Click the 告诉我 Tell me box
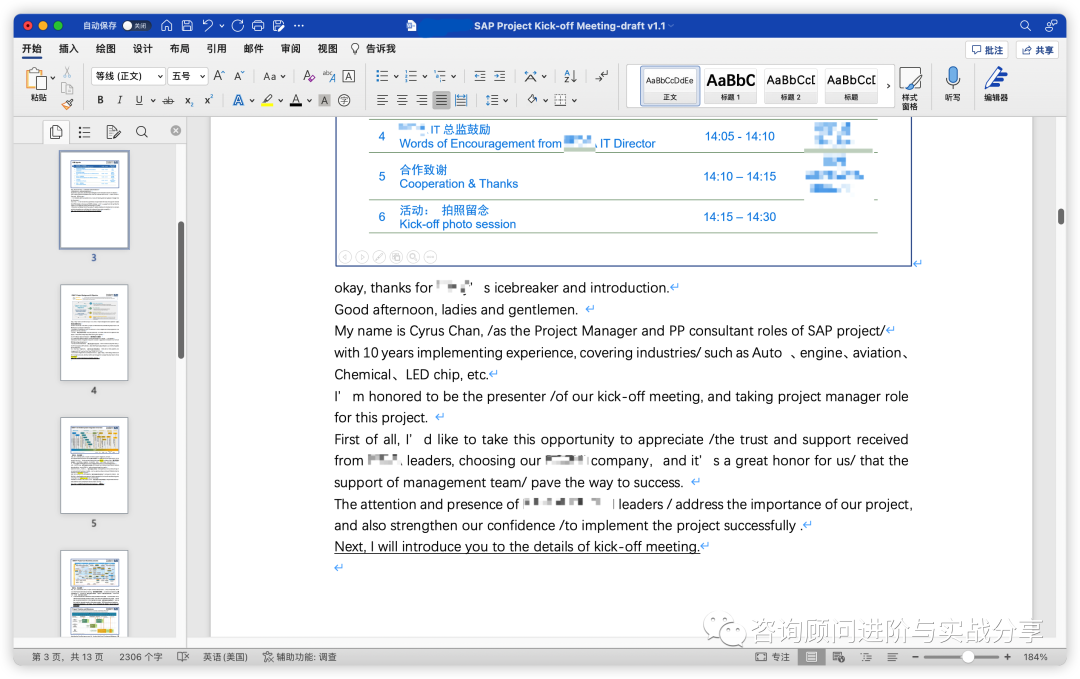The height and width of the screenshot is (679, 1080). [x=373, y=48]
